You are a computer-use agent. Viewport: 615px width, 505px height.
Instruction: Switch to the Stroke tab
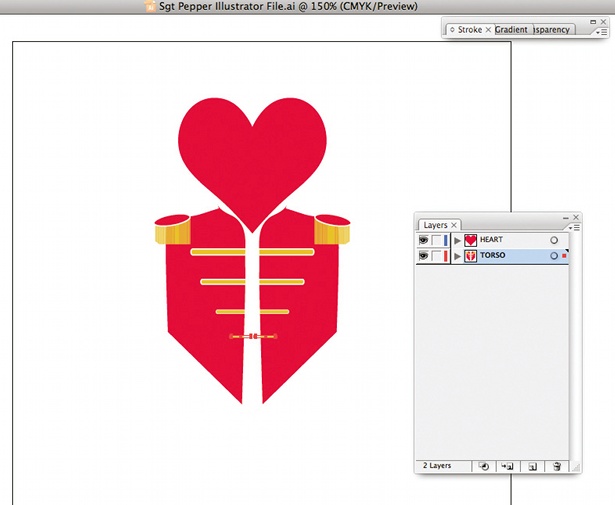point(470,30)
